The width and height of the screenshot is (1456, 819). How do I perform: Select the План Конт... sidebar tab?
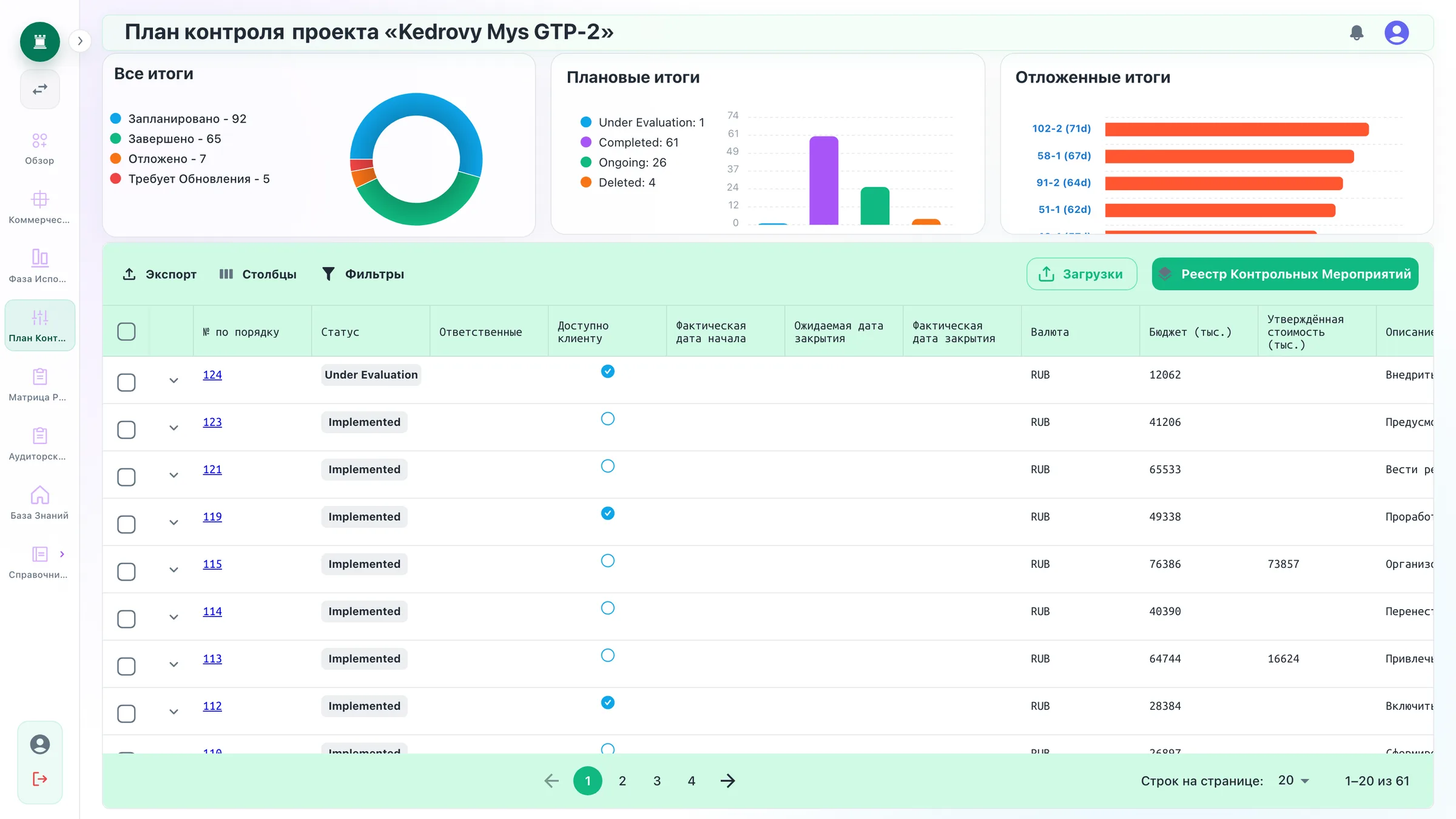[39, 325]
